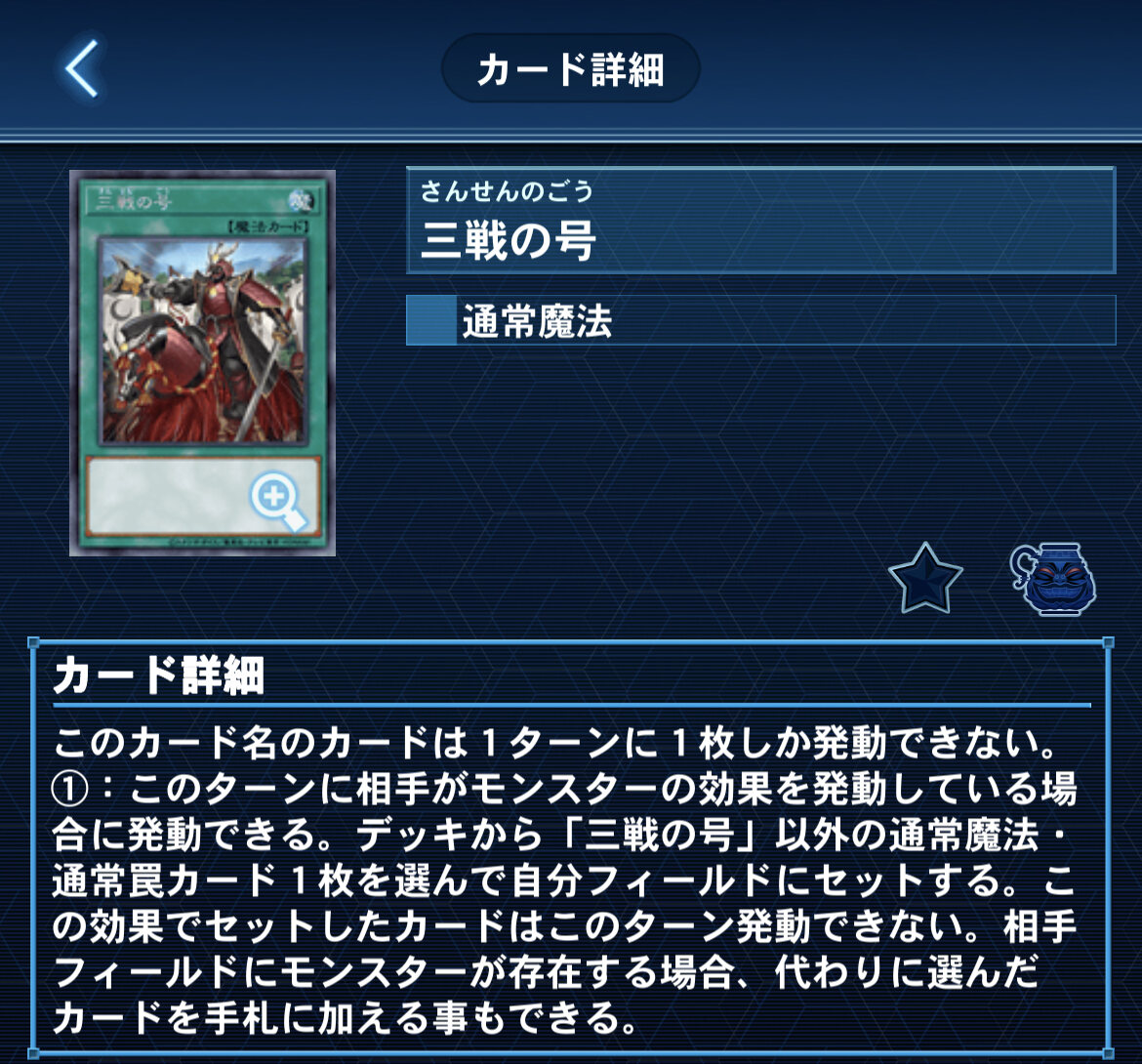The image size is (1142, 1064).
Task: Open the Pot of Greed jar icon
Action: 1052,579
